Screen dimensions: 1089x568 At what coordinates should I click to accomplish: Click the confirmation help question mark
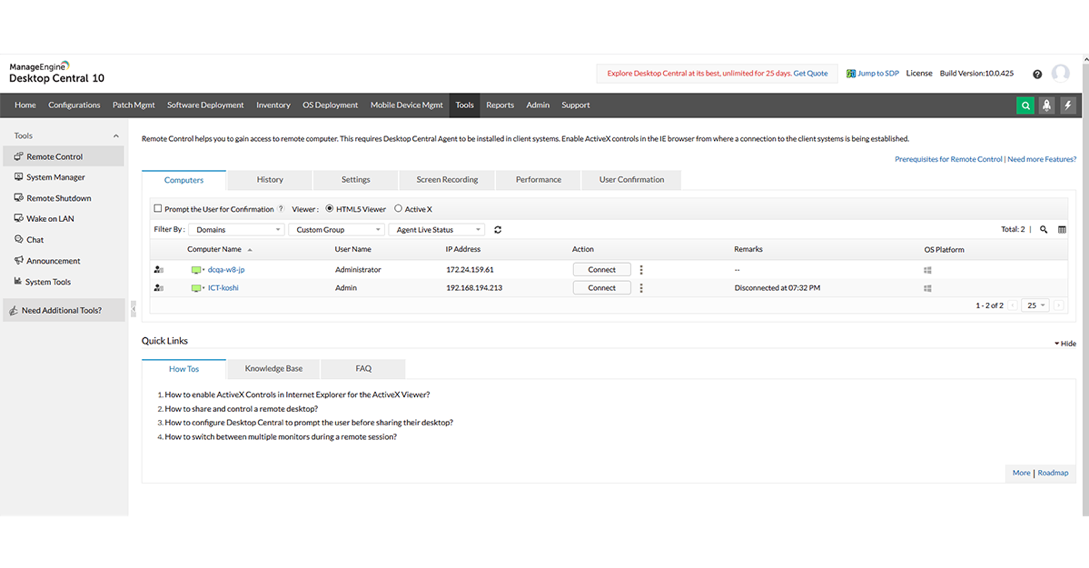[281, 209]
